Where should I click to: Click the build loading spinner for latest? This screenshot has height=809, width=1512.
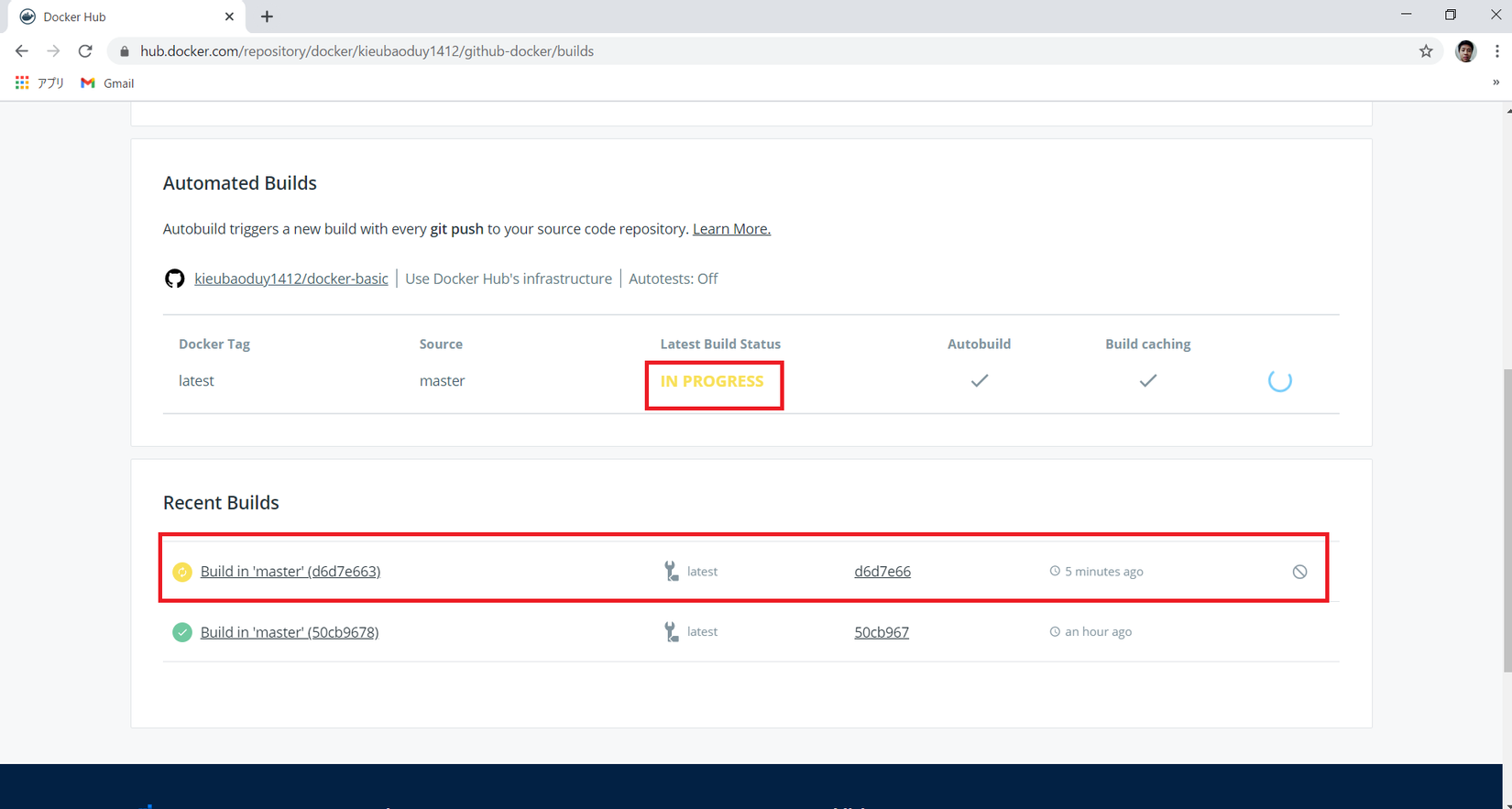(1280, 380)
